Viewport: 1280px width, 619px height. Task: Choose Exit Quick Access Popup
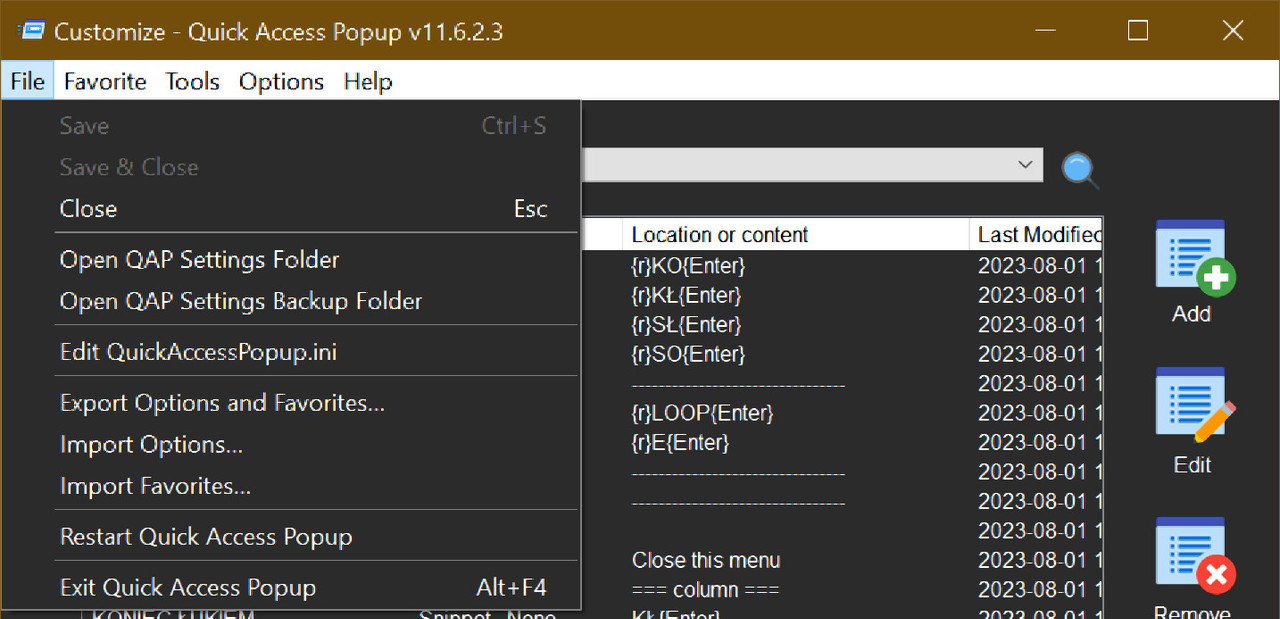click(x=291, y=588)
